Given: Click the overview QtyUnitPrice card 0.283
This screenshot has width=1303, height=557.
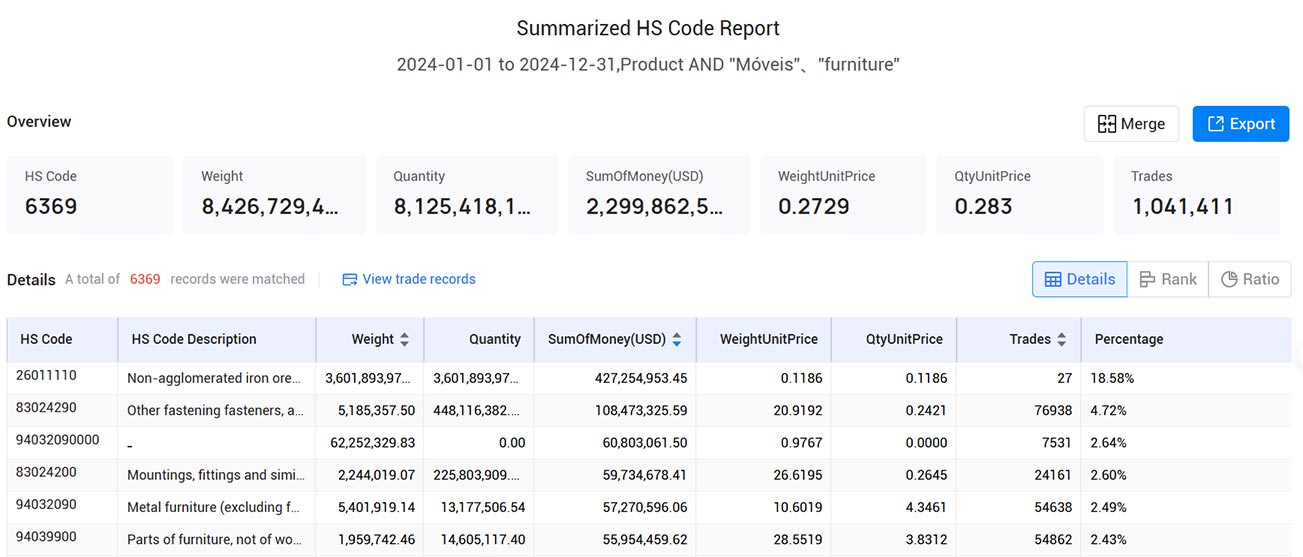Looking at the screenshot, I should (1020, 194).
